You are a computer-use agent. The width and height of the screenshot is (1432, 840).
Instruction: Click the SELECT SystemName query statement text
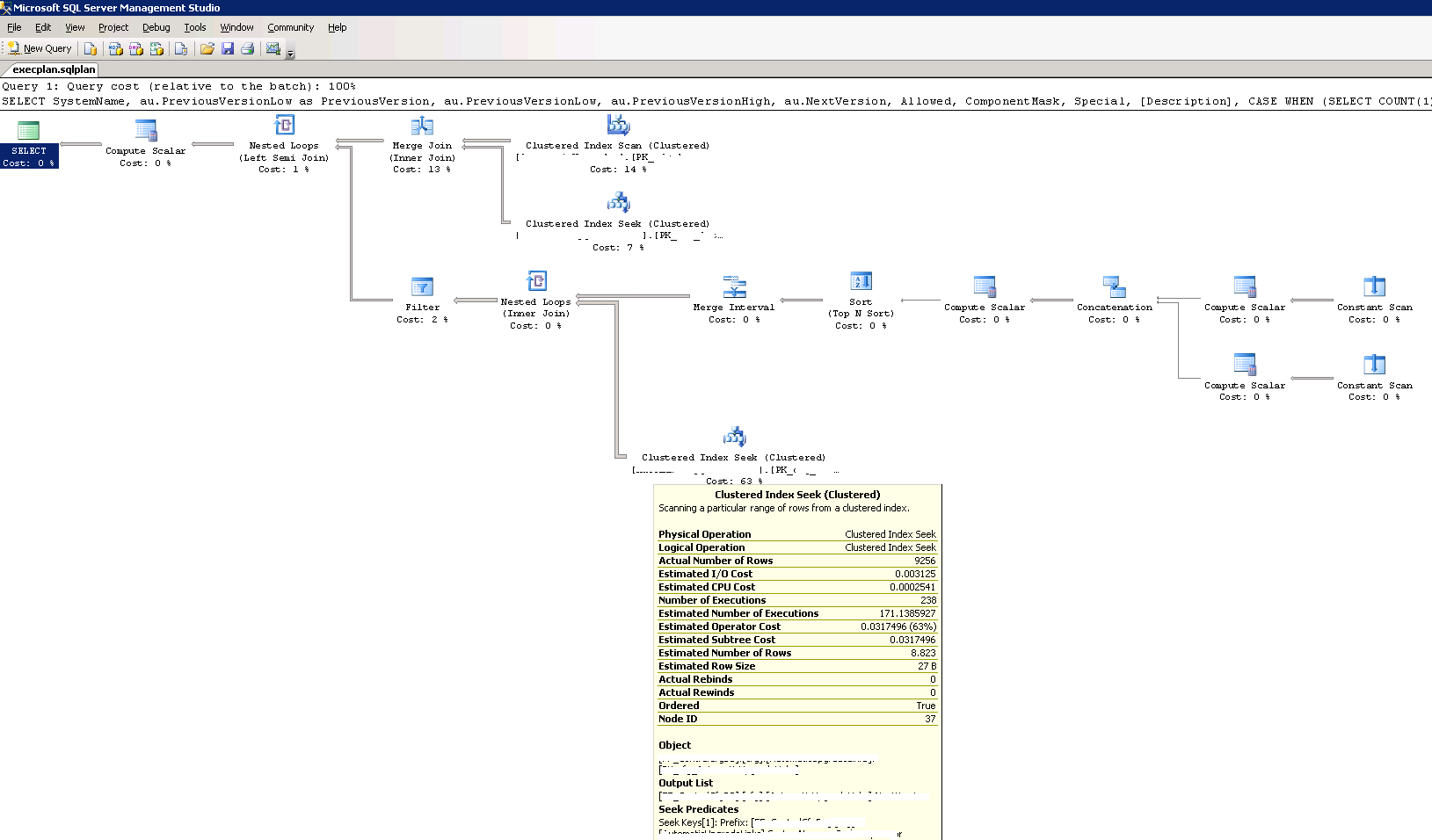pyautogui.click(x=716, y=101)
